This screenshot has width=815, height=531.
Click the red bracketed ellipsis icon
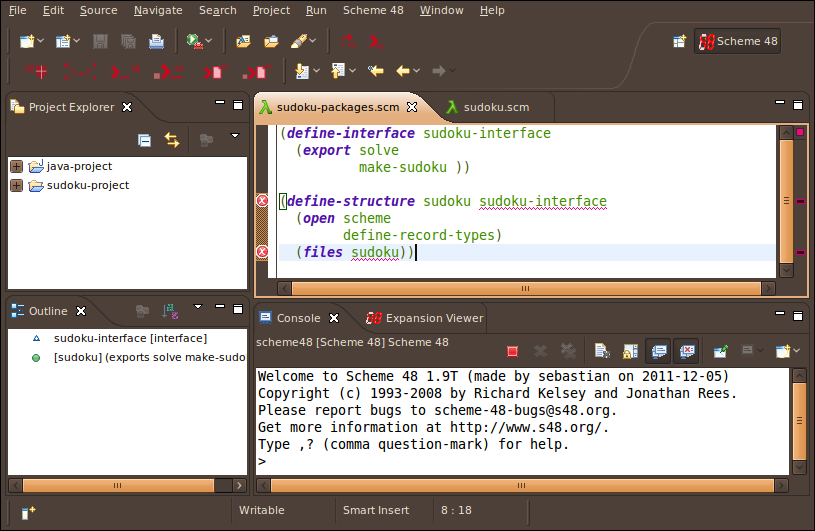pos(80,71)
